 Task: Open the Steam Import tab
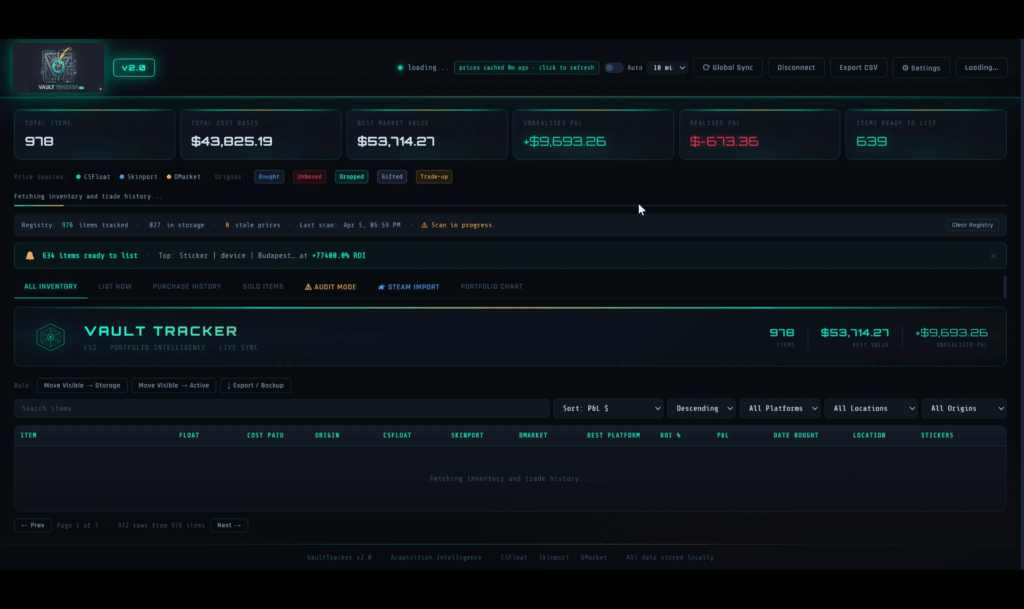[409, 287]
